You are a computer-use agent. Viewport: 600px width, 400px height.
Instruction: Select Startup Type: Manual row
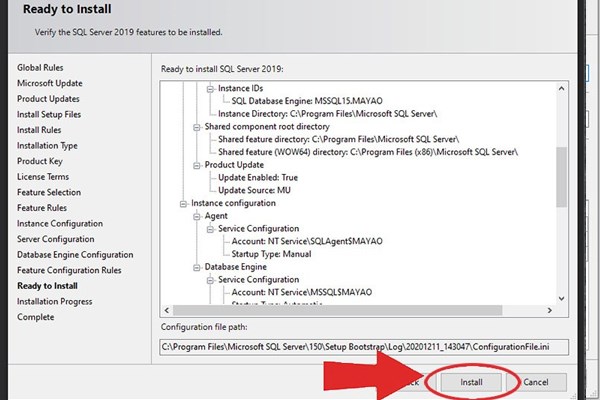(x=271, y=254)
